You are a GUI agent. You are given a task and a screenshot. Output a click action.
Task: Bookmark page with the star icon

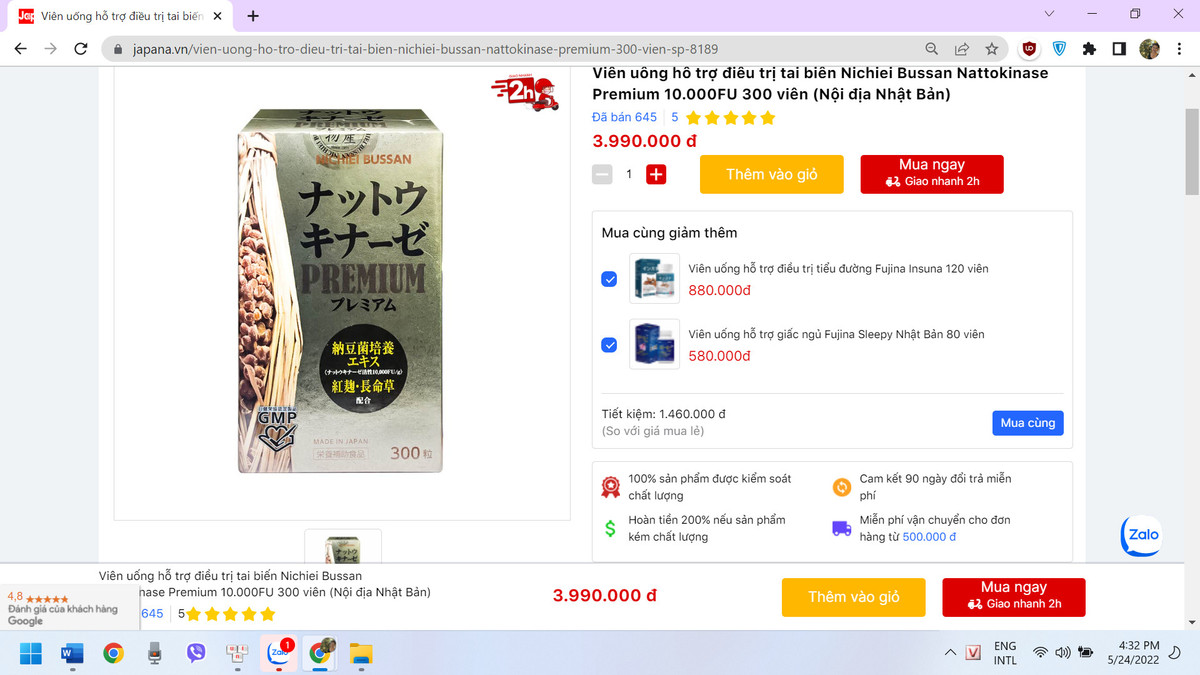click(x=991, y=49)
